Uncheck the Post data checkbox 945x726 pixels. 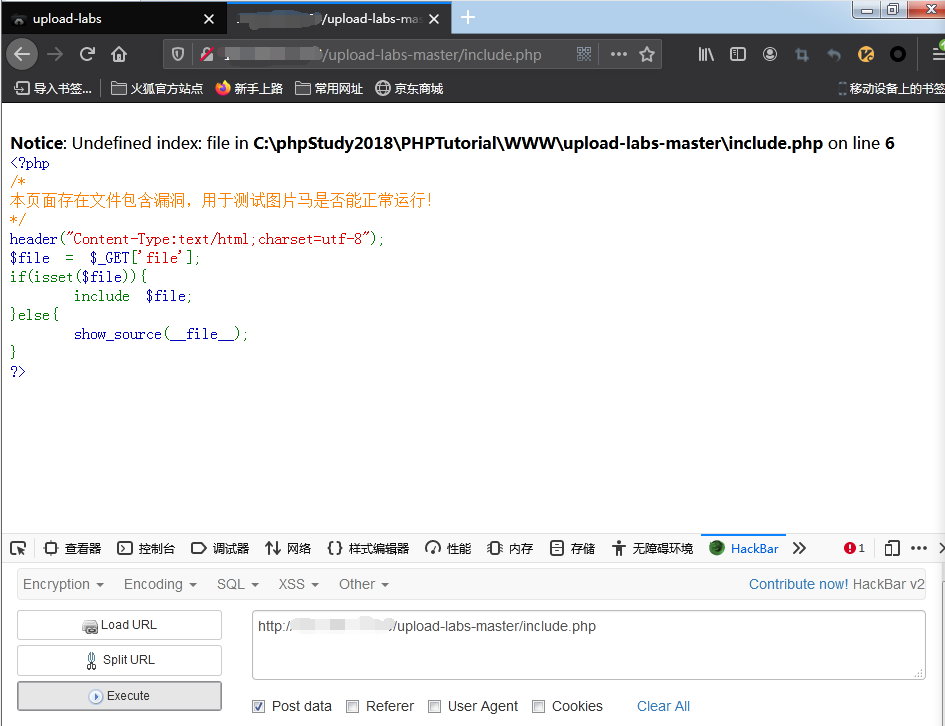point(258,706)
